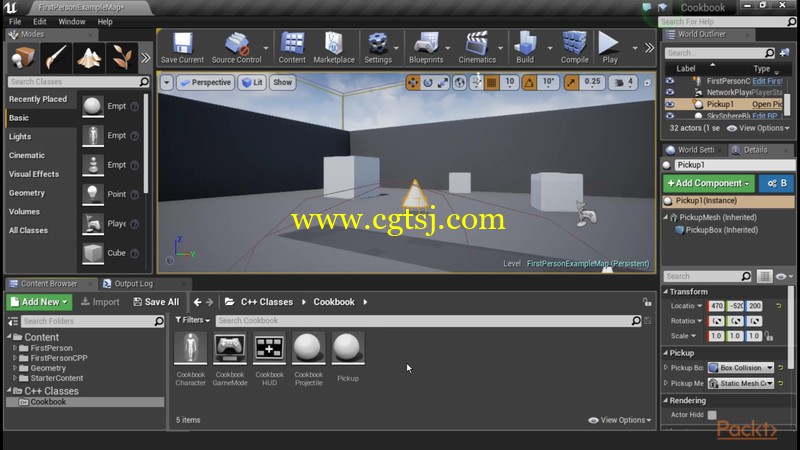This screenshot has height=450, width=800.
Task: Select the Foliage mode icon
Action: click(122, 58)
